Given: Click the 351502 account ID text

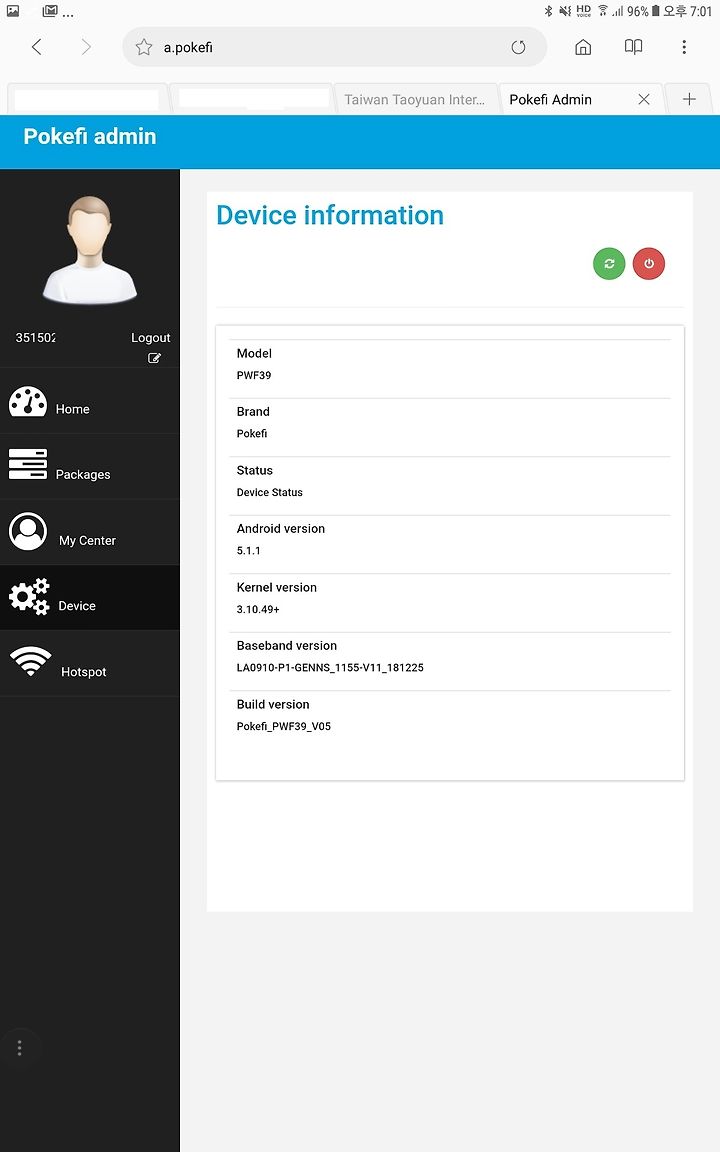Looking at the screenshot, I should (x=35, y=337).
